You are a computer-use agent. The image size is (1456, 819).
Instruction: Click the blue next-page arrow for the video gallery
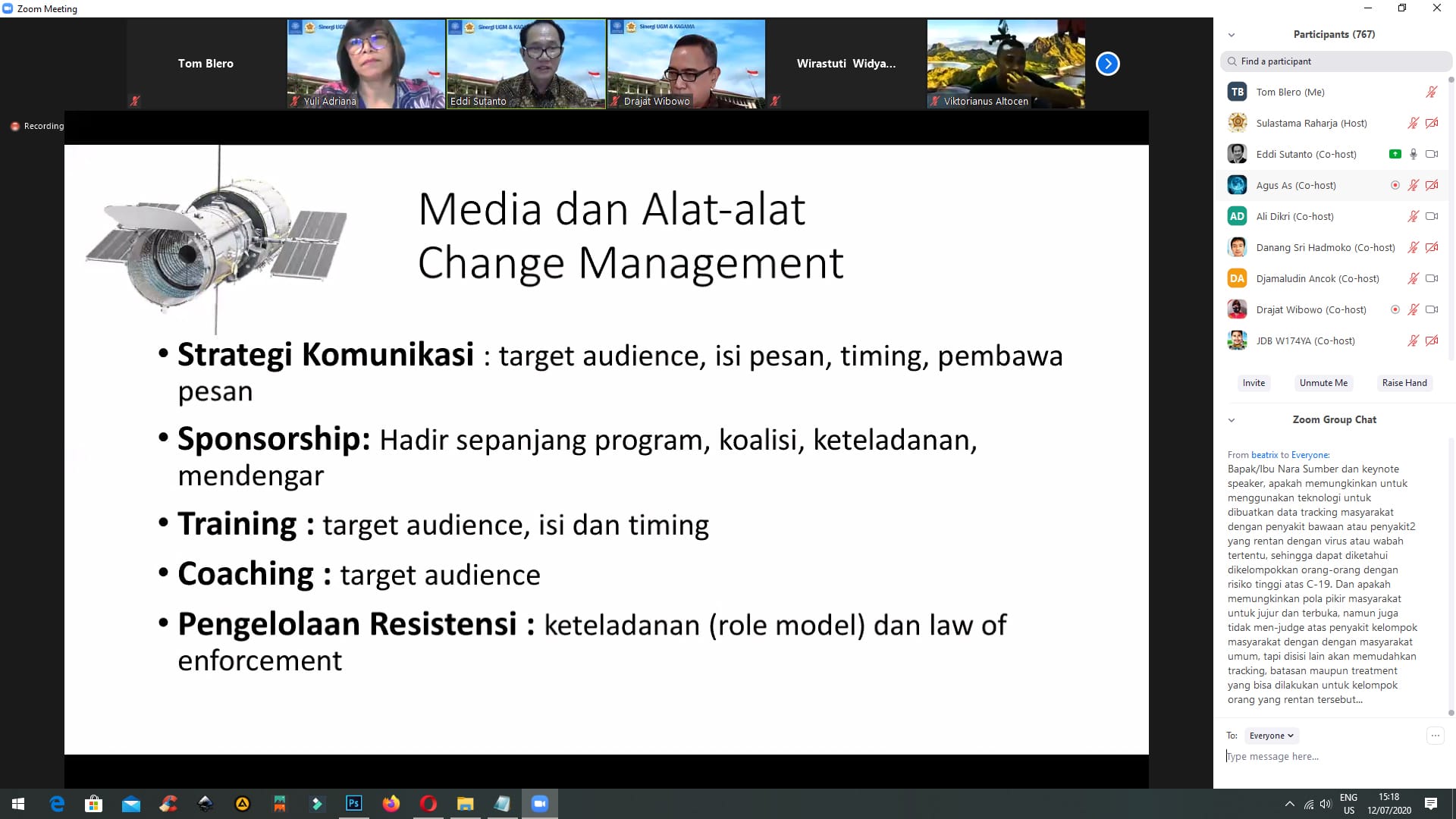click(1107, 64)
